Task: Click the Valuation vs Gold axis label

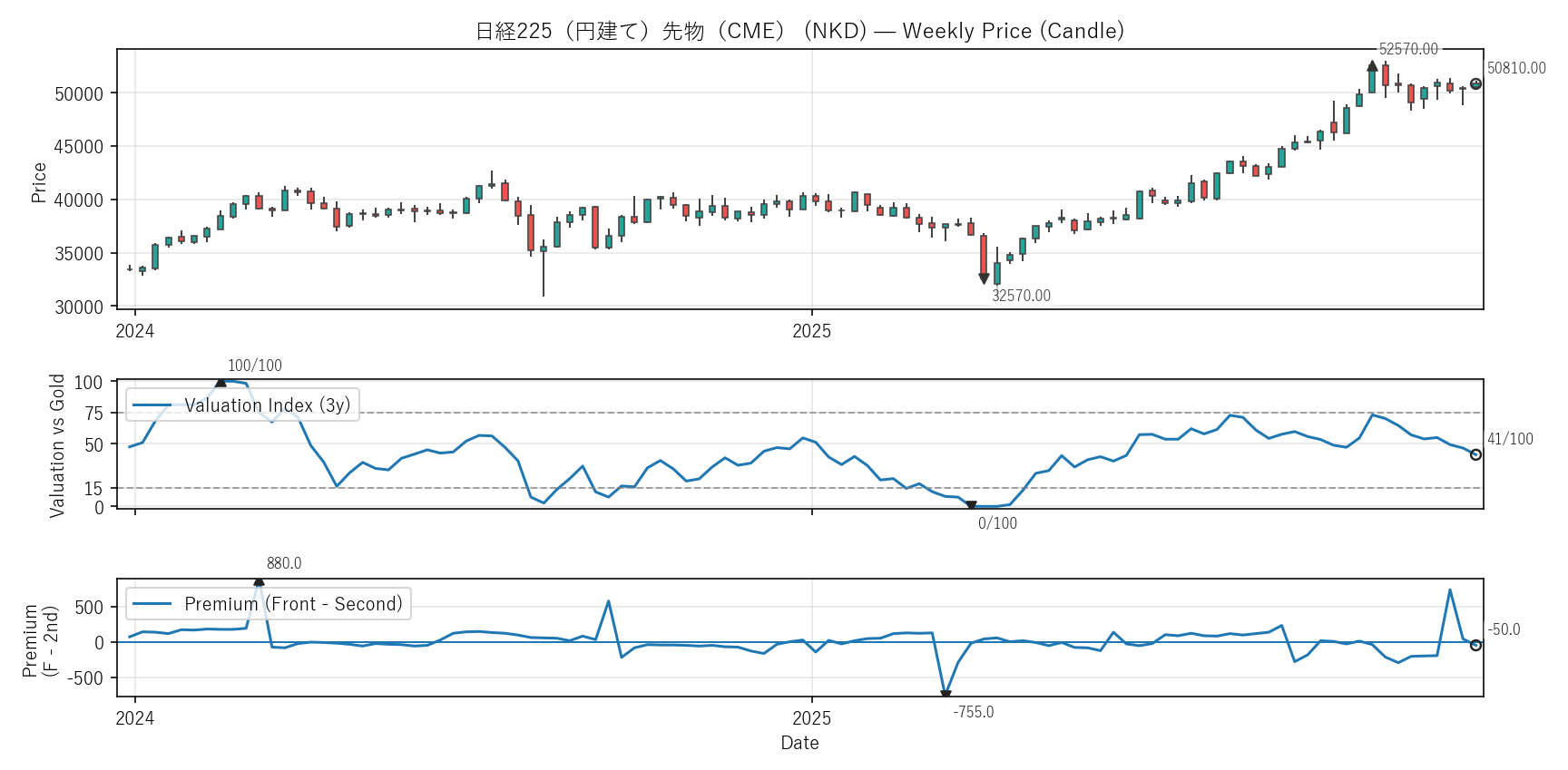Action: point(57,445)
